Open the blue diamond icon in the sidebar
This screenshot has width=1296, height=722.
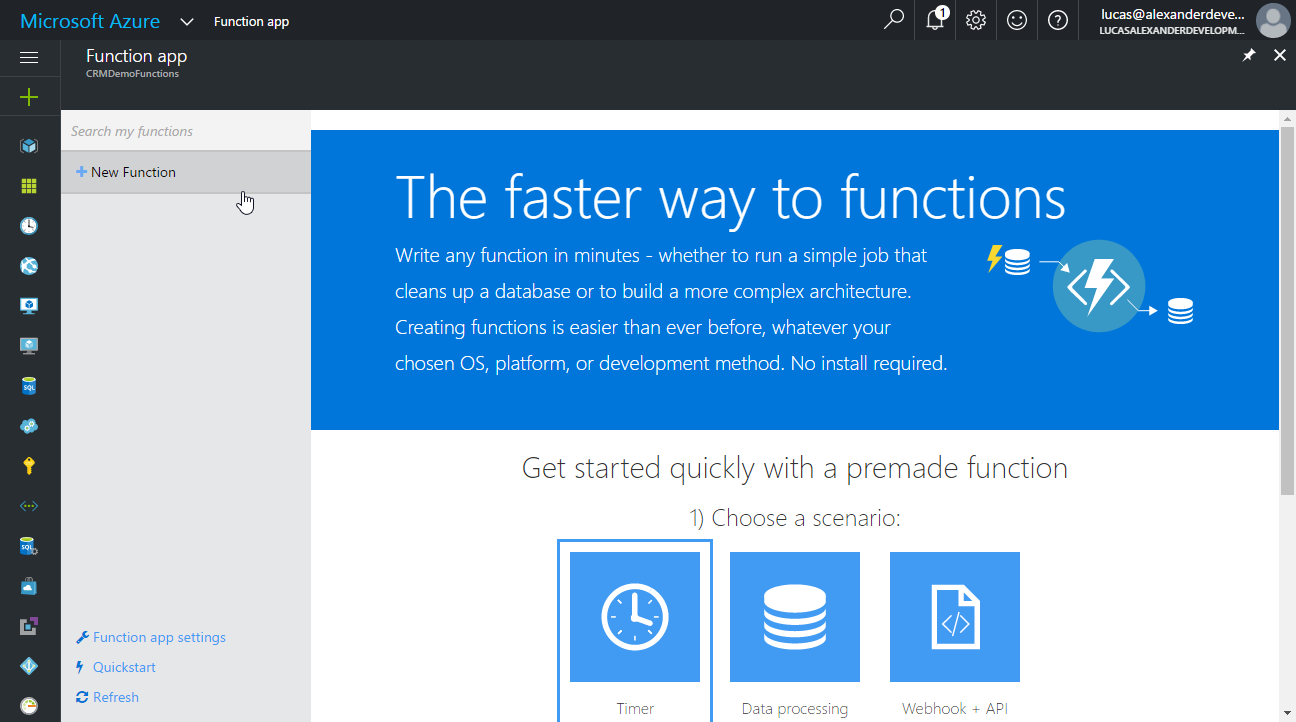[29, 666]
